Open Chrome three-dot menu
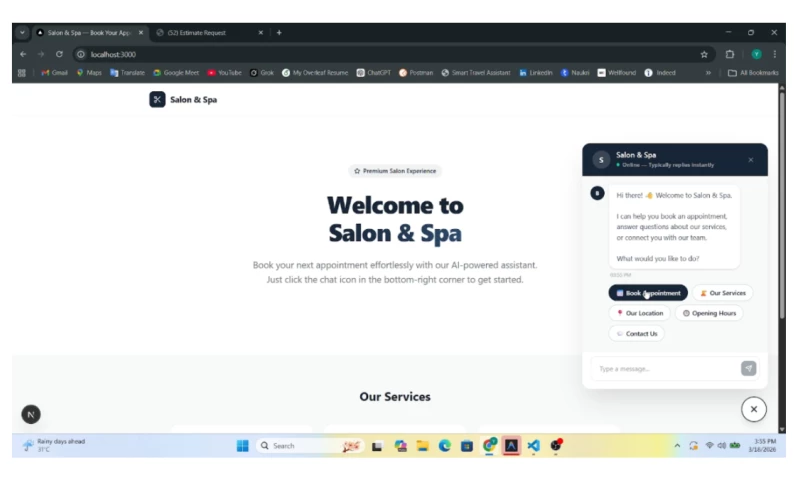This screenshot has height=480, width=800. click(774, 54)
